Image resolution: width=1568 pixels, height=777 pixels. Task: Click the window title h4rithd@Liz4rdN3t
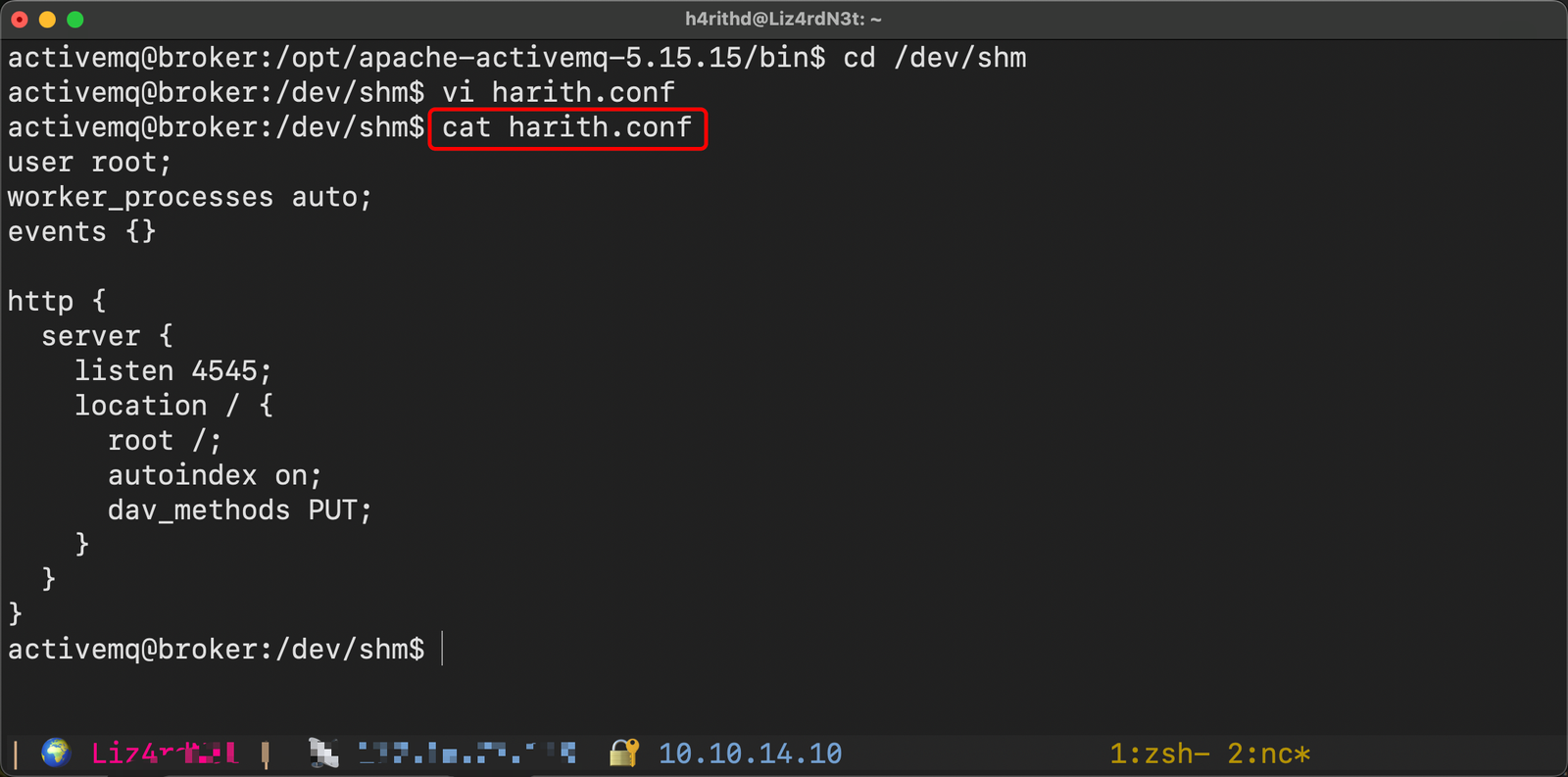783,19
